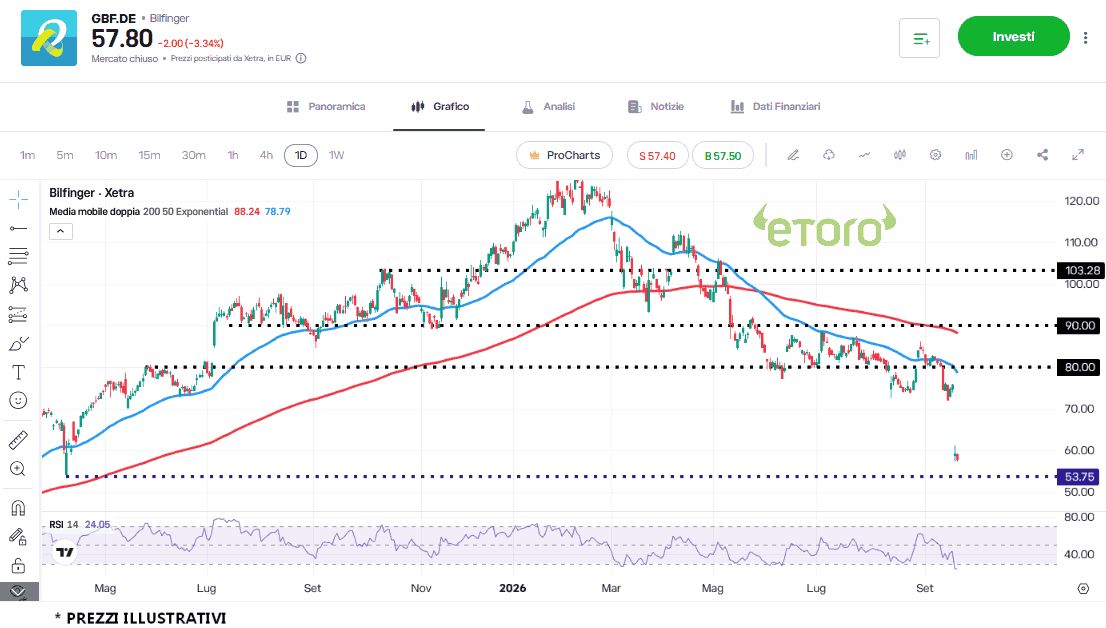1106x628 pixels.
Task: Select the 4h timeframe
Action: click(266, 155)
